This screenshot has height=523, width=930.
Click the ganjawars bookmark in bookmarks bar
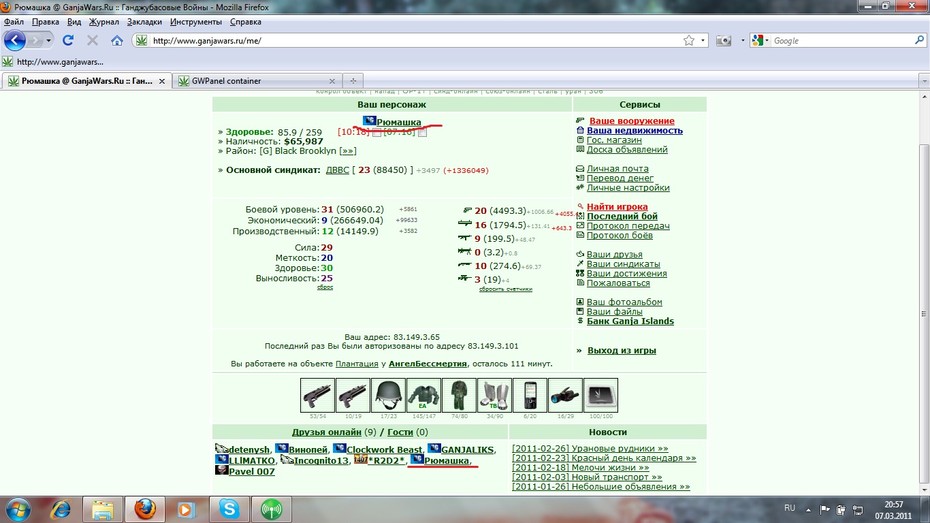click(53, 62)
